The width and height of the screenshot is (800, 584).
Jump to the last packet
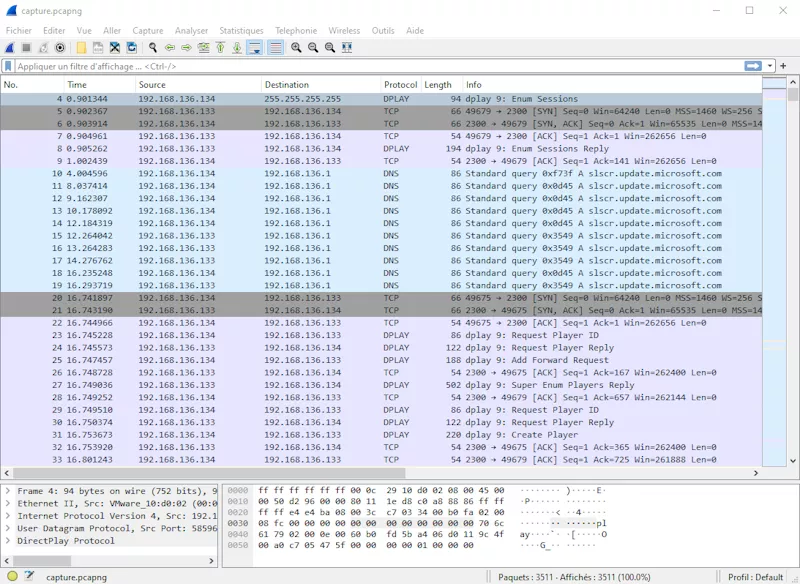(x=237, y=48)
